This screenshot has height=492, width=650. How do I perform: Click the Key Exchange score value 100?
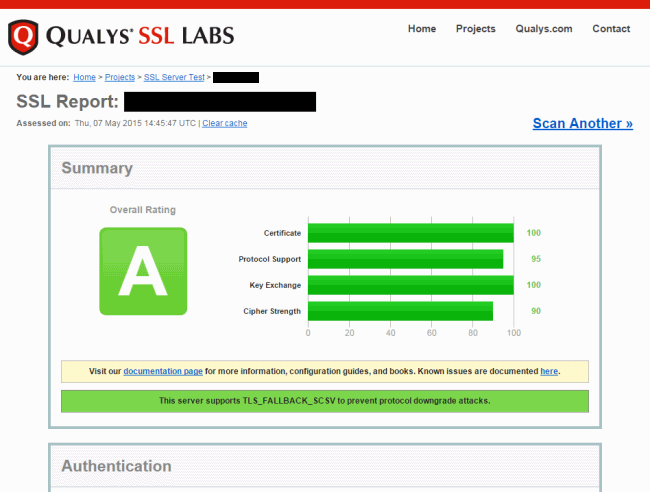click(534, 285)
